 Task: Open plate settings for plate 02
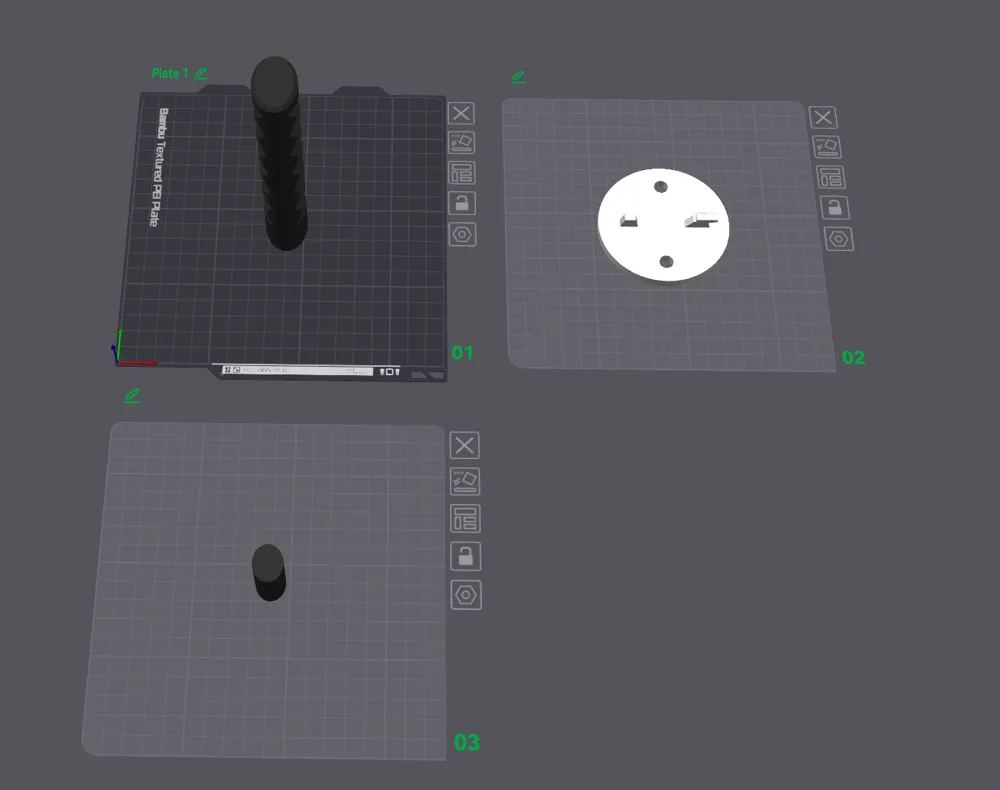(x=839, y=239)
